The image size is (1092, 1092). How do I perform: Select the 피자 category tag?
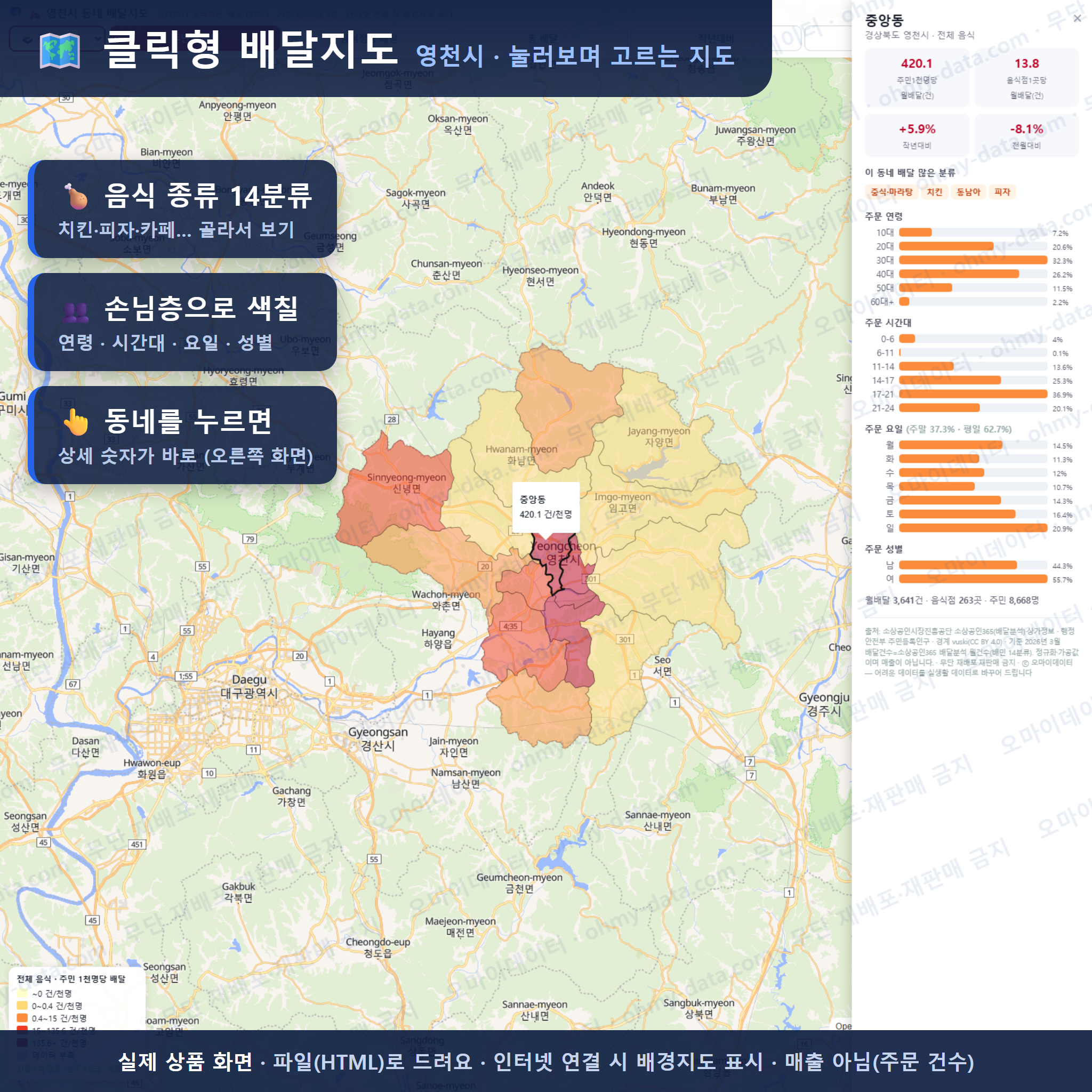pos(1002,192)
